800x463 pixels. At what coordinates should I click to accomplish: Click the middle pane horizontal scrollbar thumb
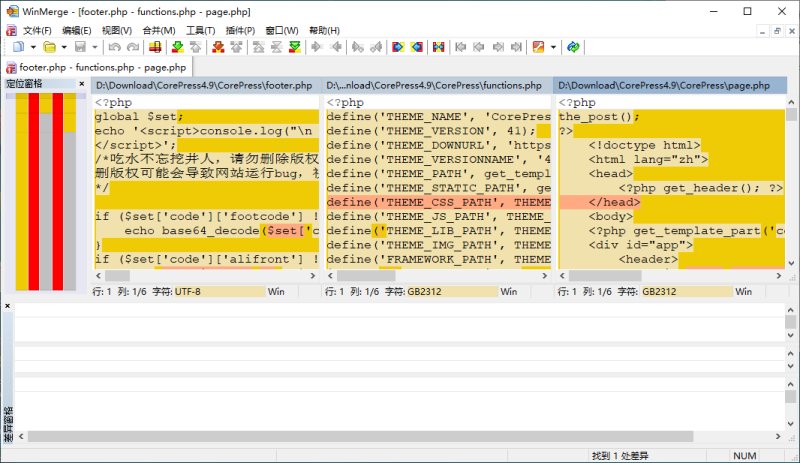(x=366, y=276)
